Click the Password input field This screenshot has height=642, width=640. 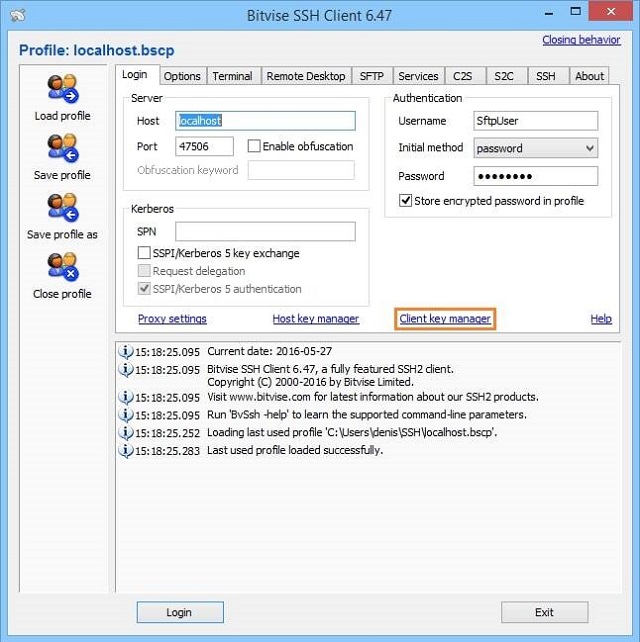click(x=536, y=176)
